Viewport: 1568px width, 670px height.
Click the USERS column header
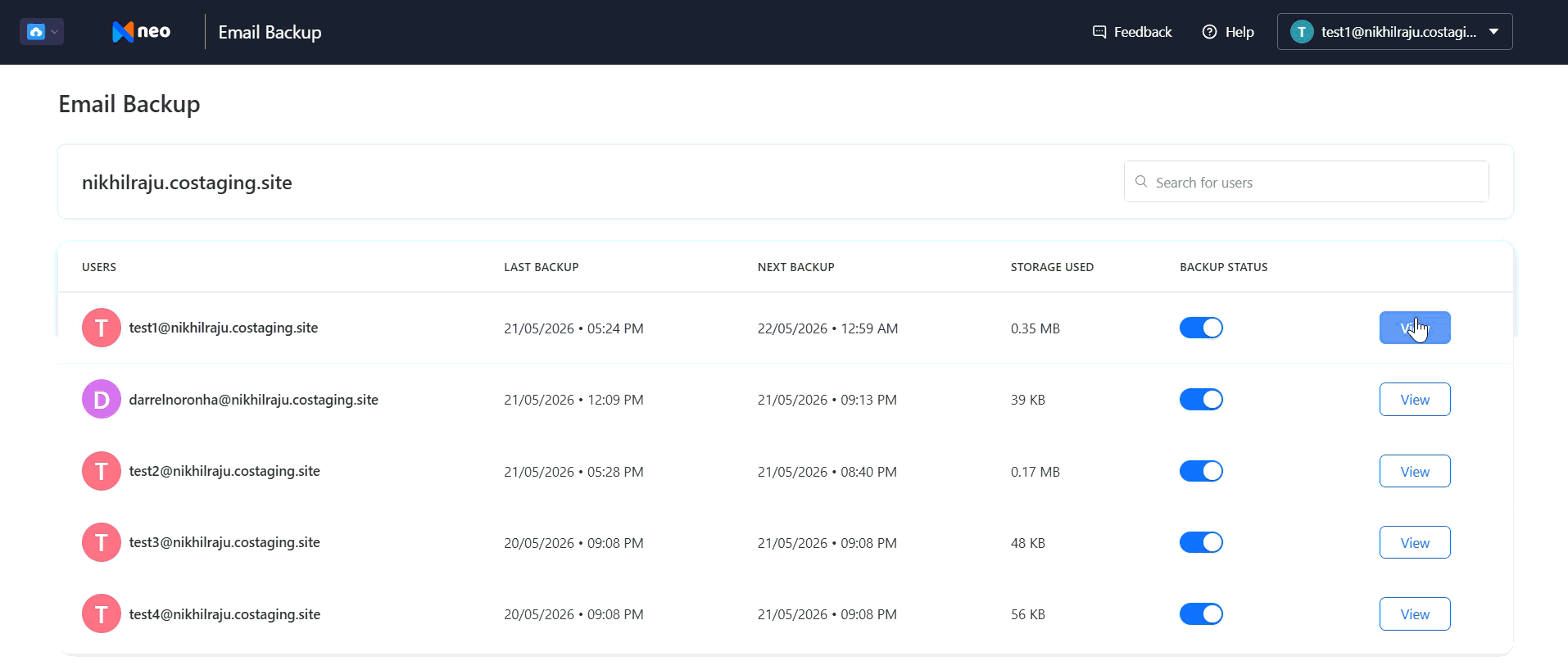pyautogui.click(x=99, y=267)
